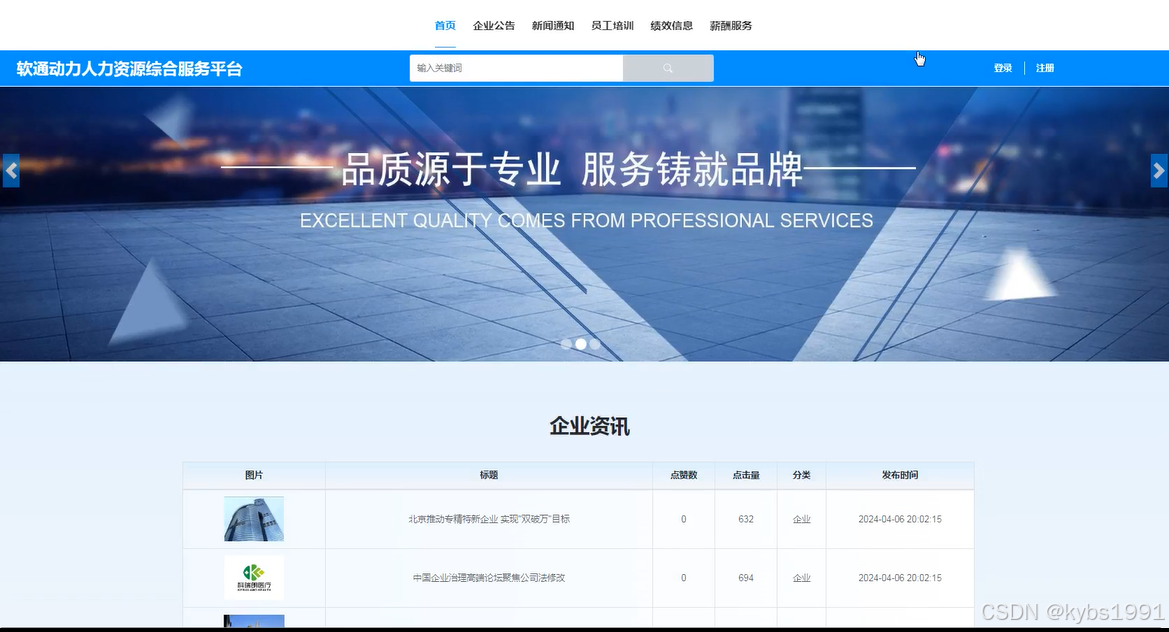Viewport: 1169px width, 632px height.
Task: Open the 员工培训 nav item
Action: (612, 25)
